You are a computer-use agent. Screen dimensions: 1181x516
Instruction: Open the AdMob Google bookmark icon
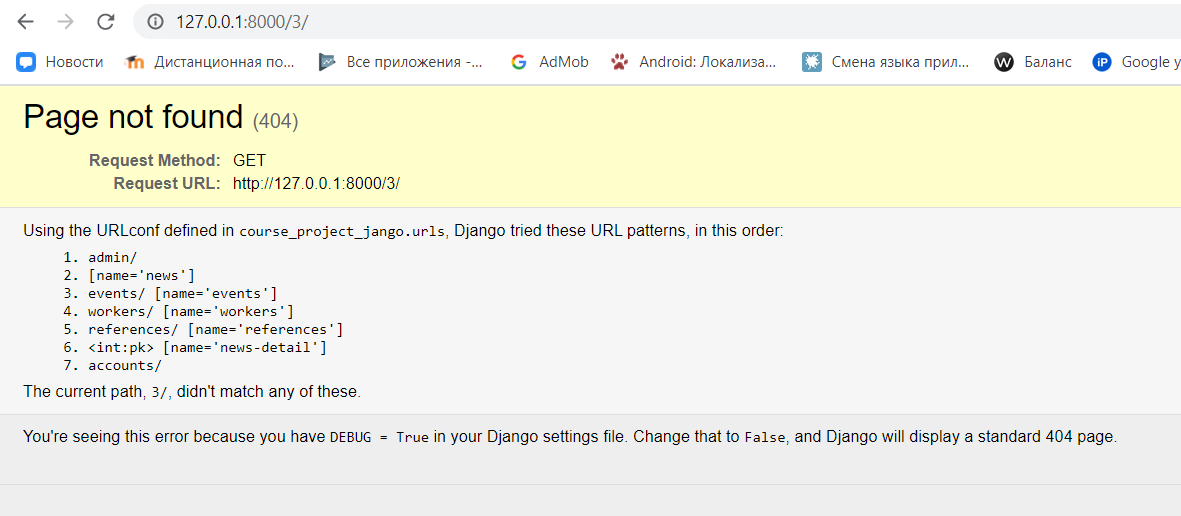click(518, 62)
